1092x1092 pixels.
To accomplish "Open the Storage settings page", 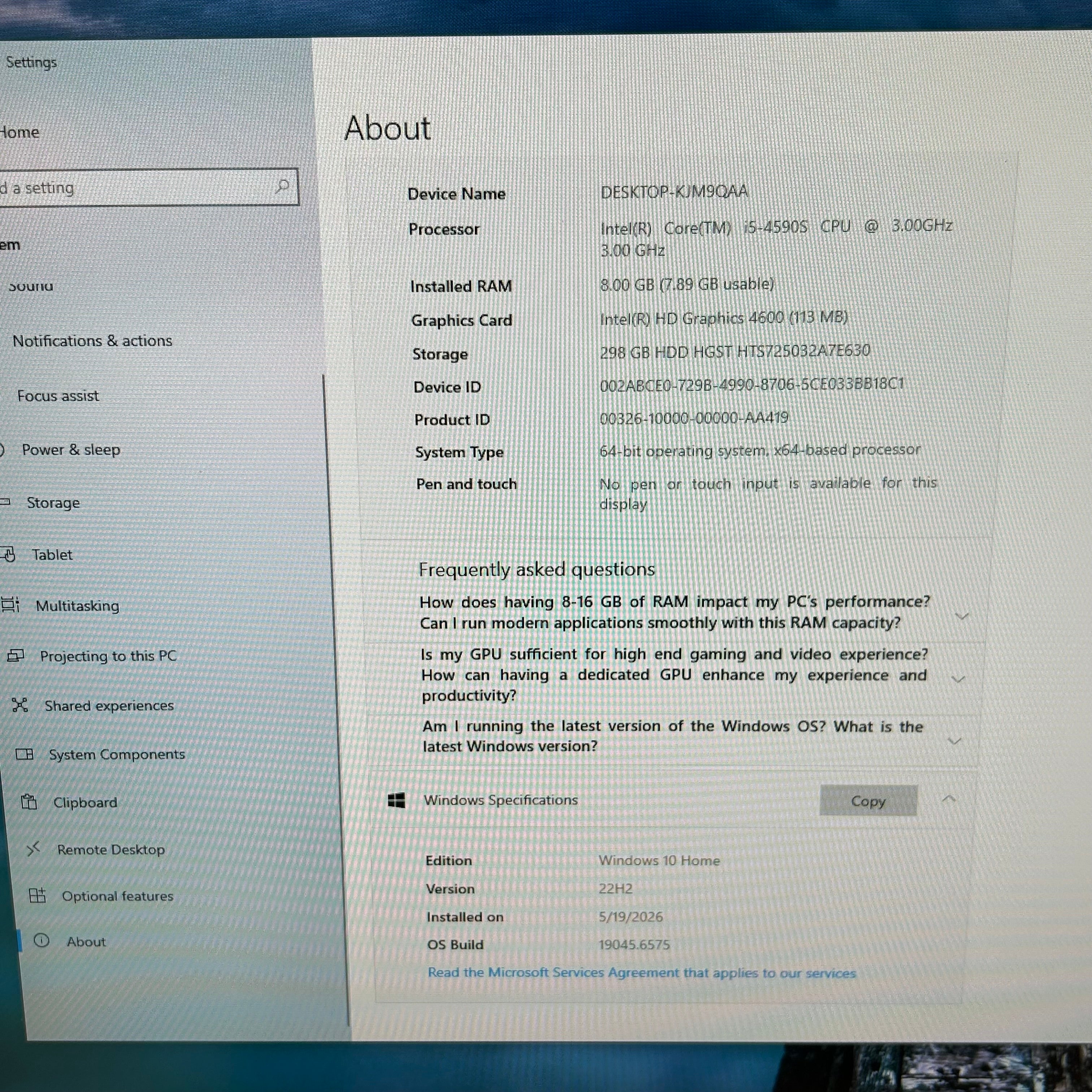I will click(54, 503).
